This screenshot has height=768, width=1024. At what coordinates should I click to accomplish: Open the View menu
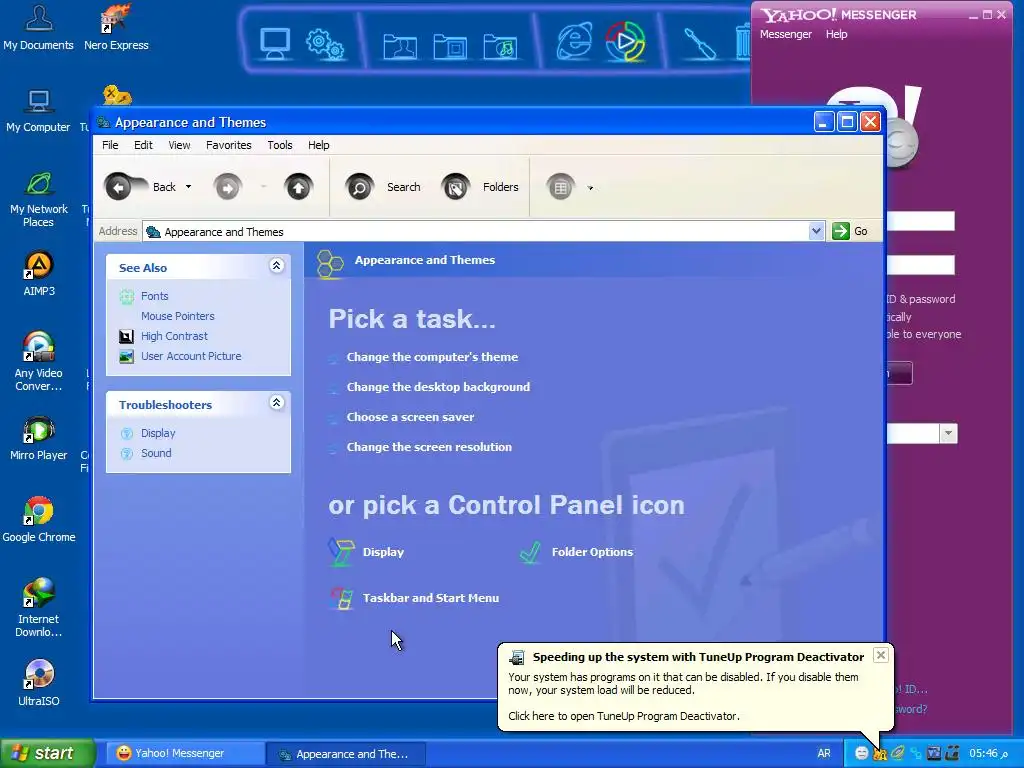[x=179, y=145]
